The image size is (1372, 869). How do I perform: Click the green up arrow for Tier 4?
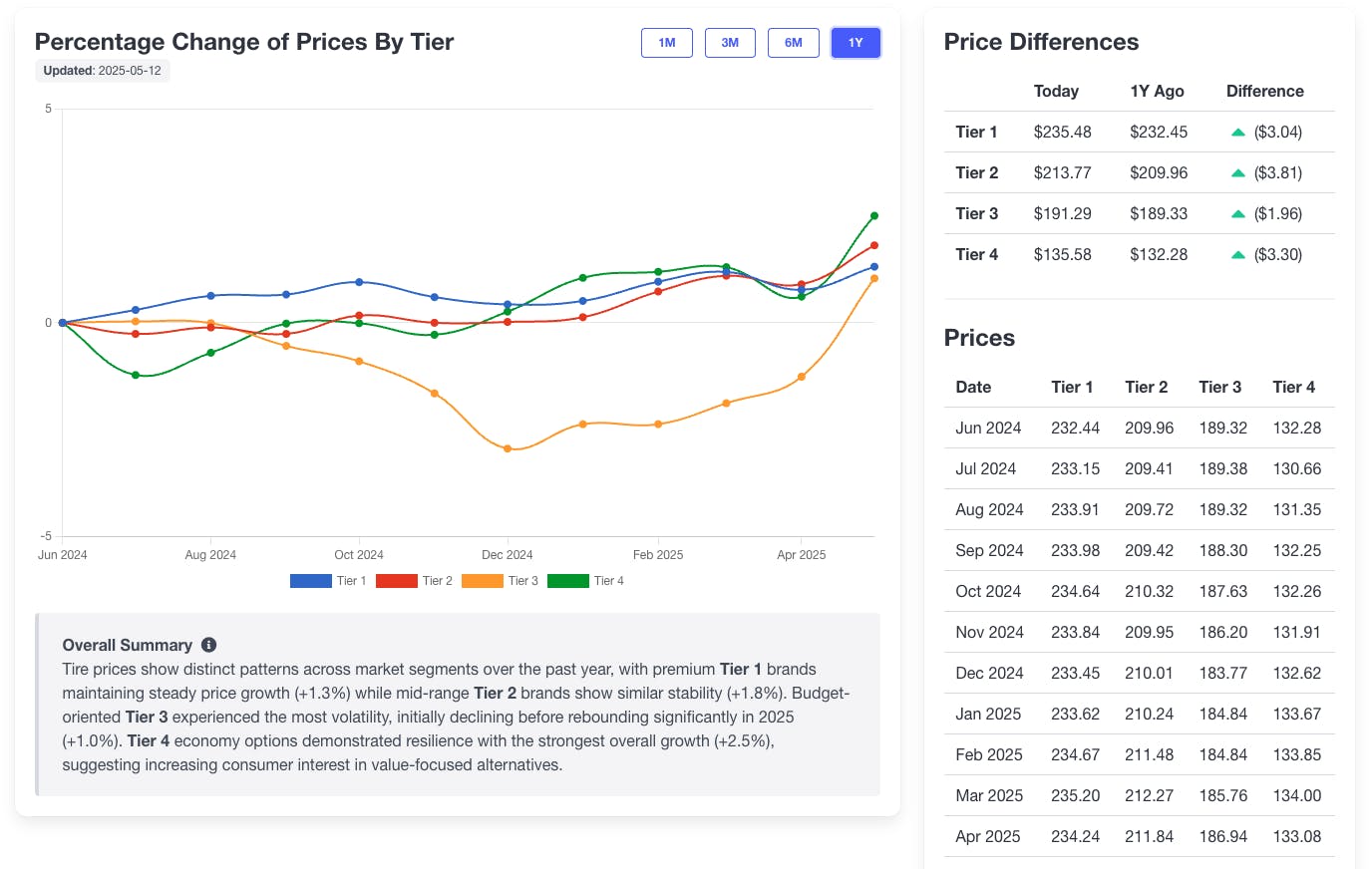pos(1238,254)
